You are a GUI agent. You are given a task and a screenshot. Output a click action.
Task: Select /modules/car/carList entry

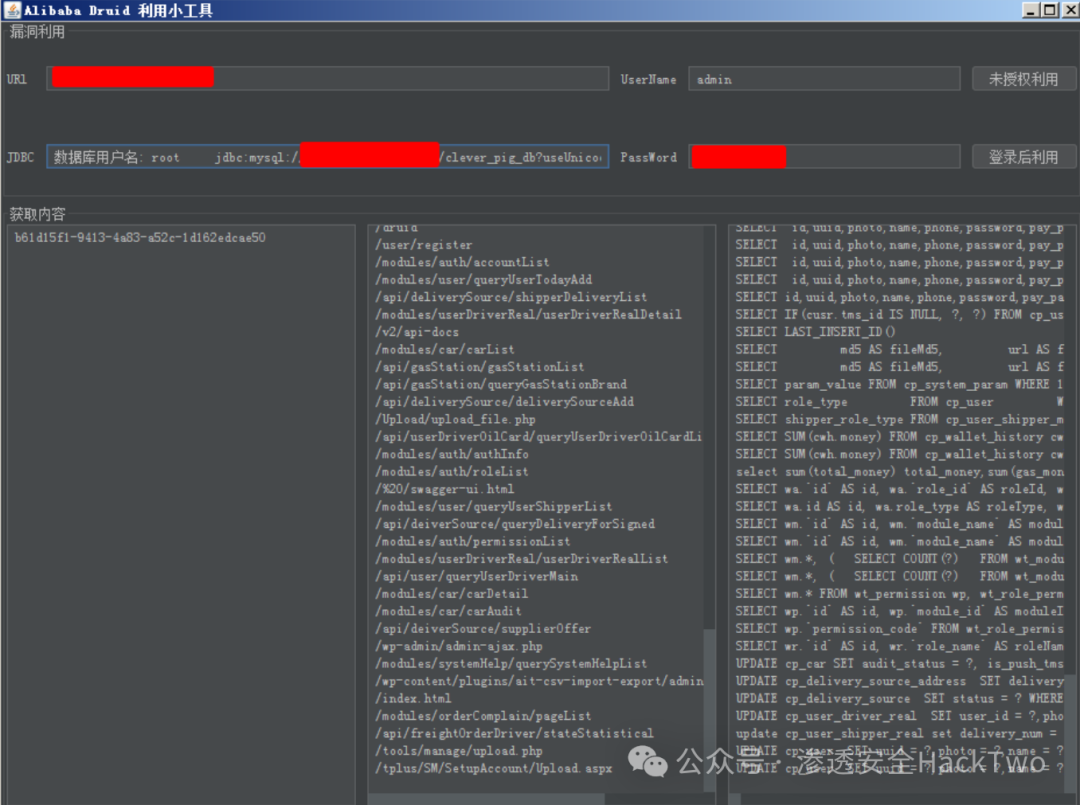point(444,350)
